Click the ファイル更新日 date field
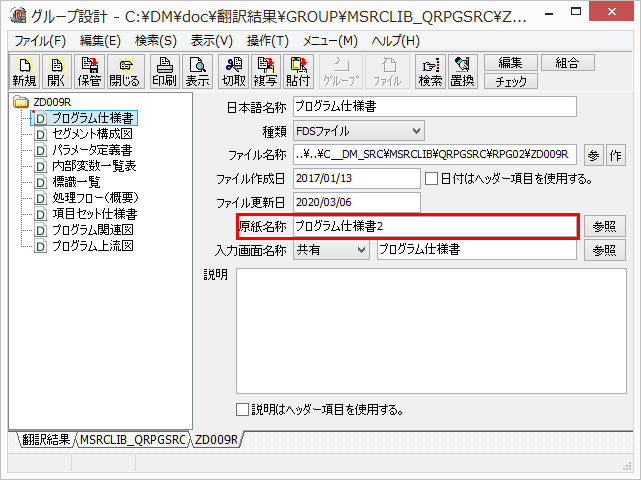641x480 pixels. [x=357, y=202]
